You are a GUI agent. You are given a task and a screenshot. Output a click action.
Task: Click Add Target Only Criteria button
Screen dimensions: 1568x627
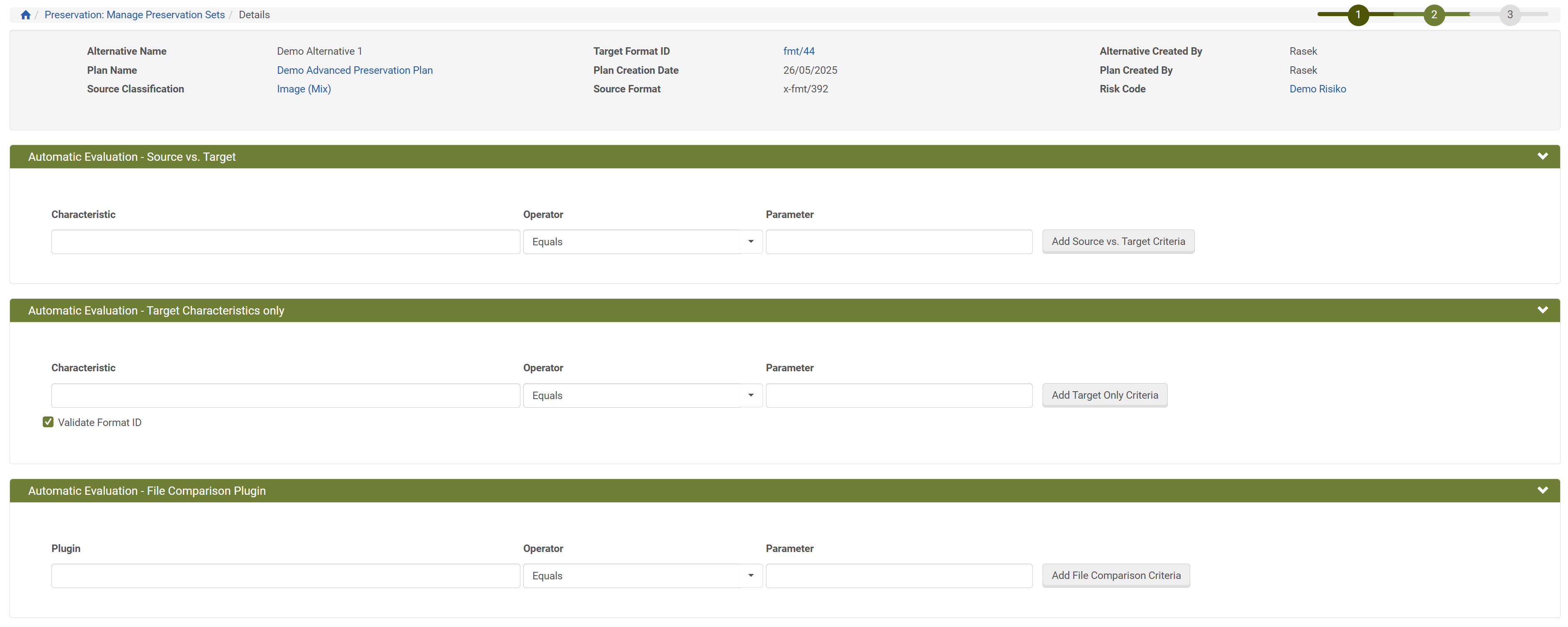pyautogui.click(x=1104, y=395)
